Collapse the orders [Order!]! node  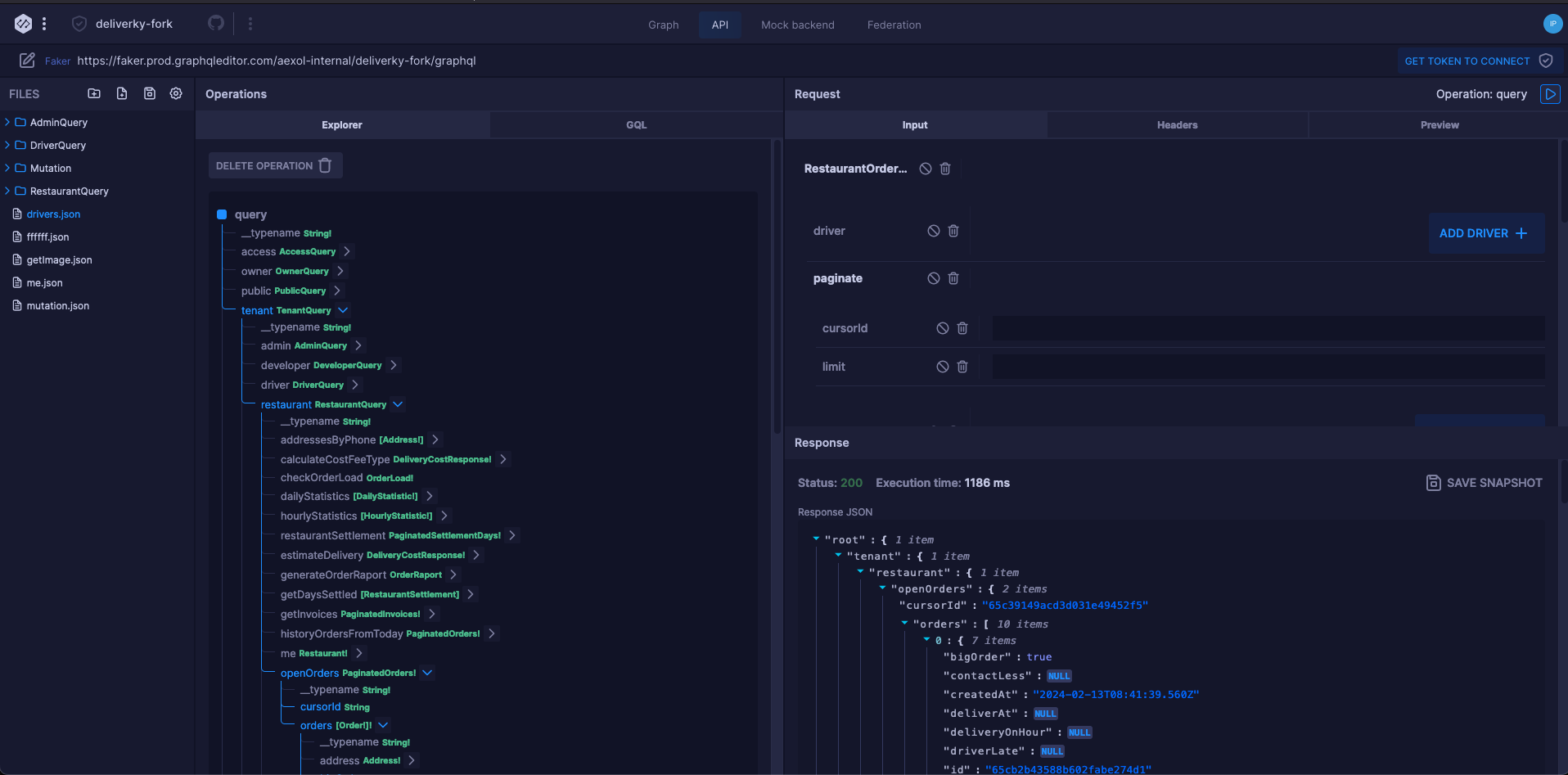pos(383,725)
